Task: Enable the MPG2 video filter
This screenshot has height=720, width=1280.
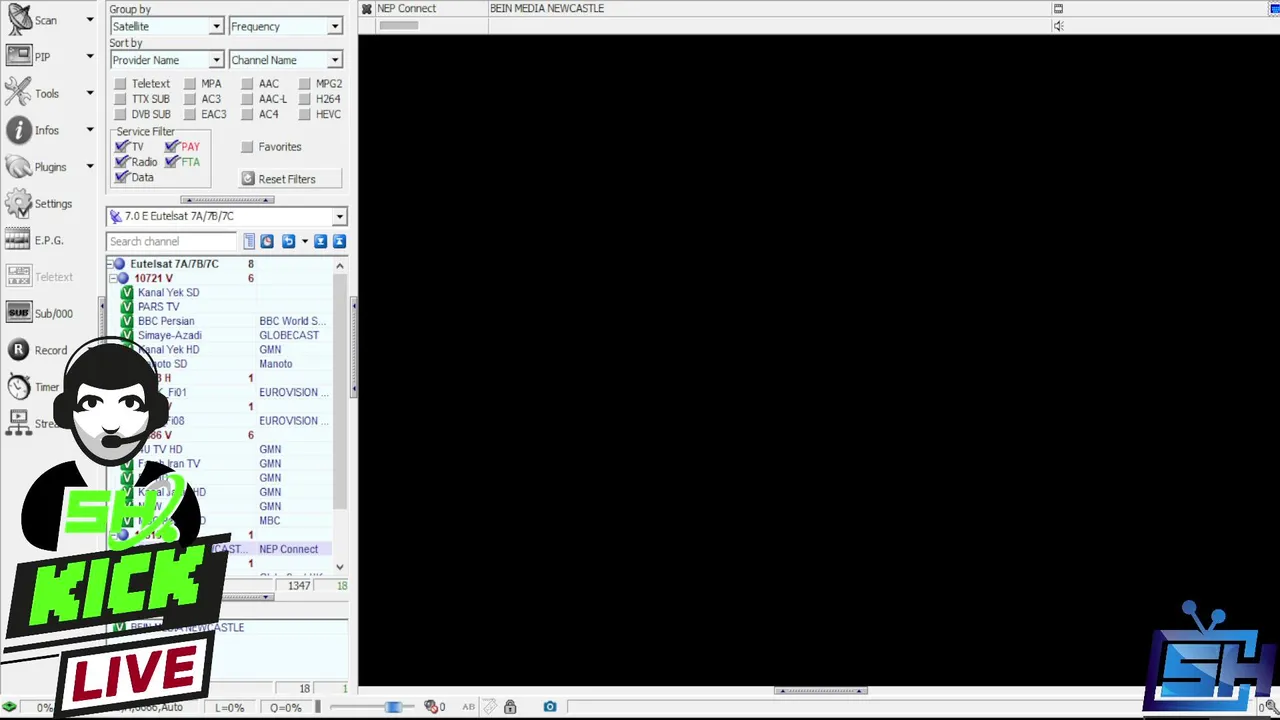Action: coord(304,84)
